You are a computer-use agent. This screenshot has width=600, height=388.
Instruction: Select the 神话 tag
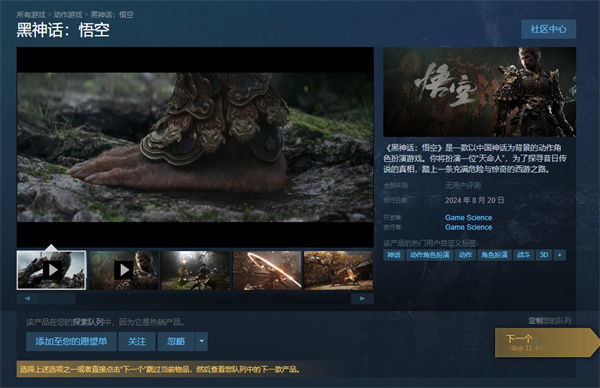tap(394, 255)
